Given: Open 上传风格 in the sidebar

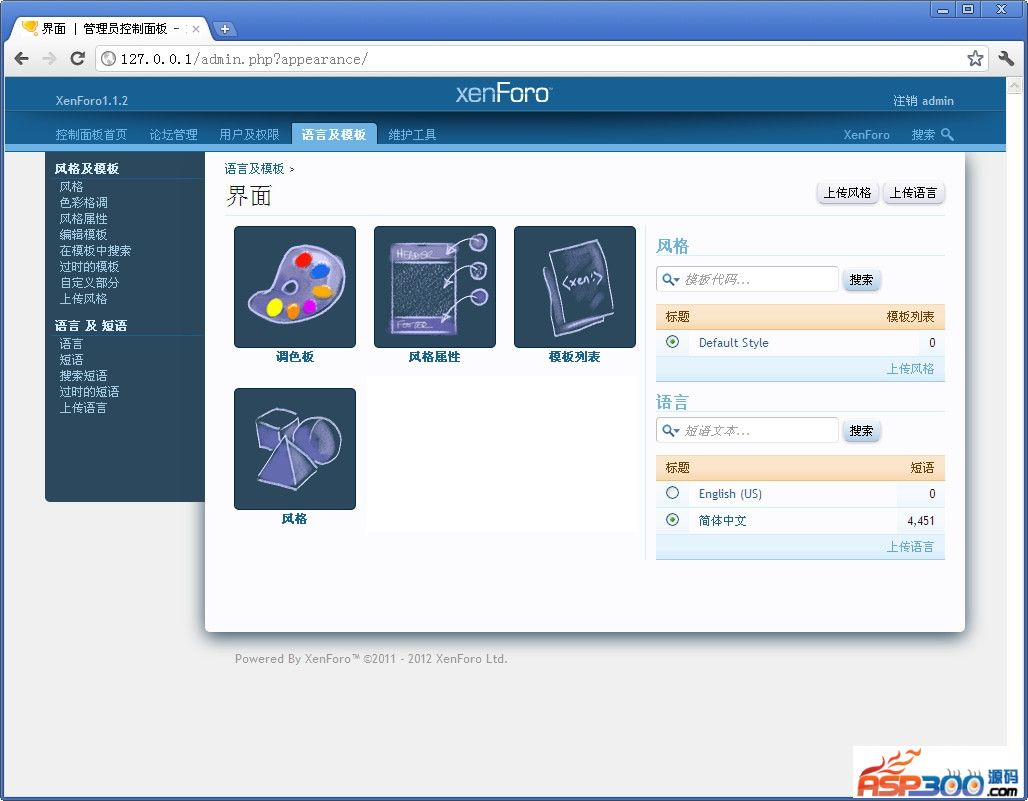Looking at the screenshot, I should coord(83,298).
